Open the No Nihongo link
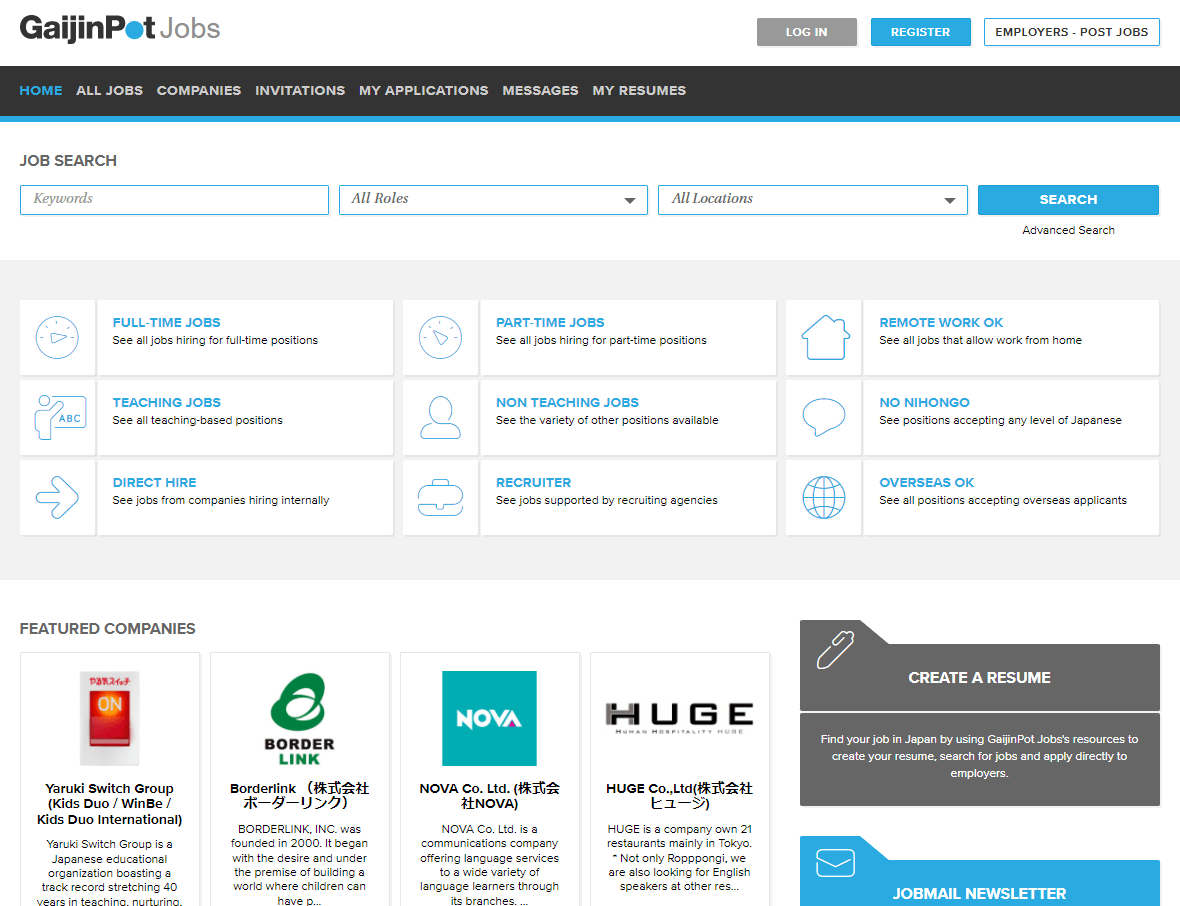 coord(924,403)
